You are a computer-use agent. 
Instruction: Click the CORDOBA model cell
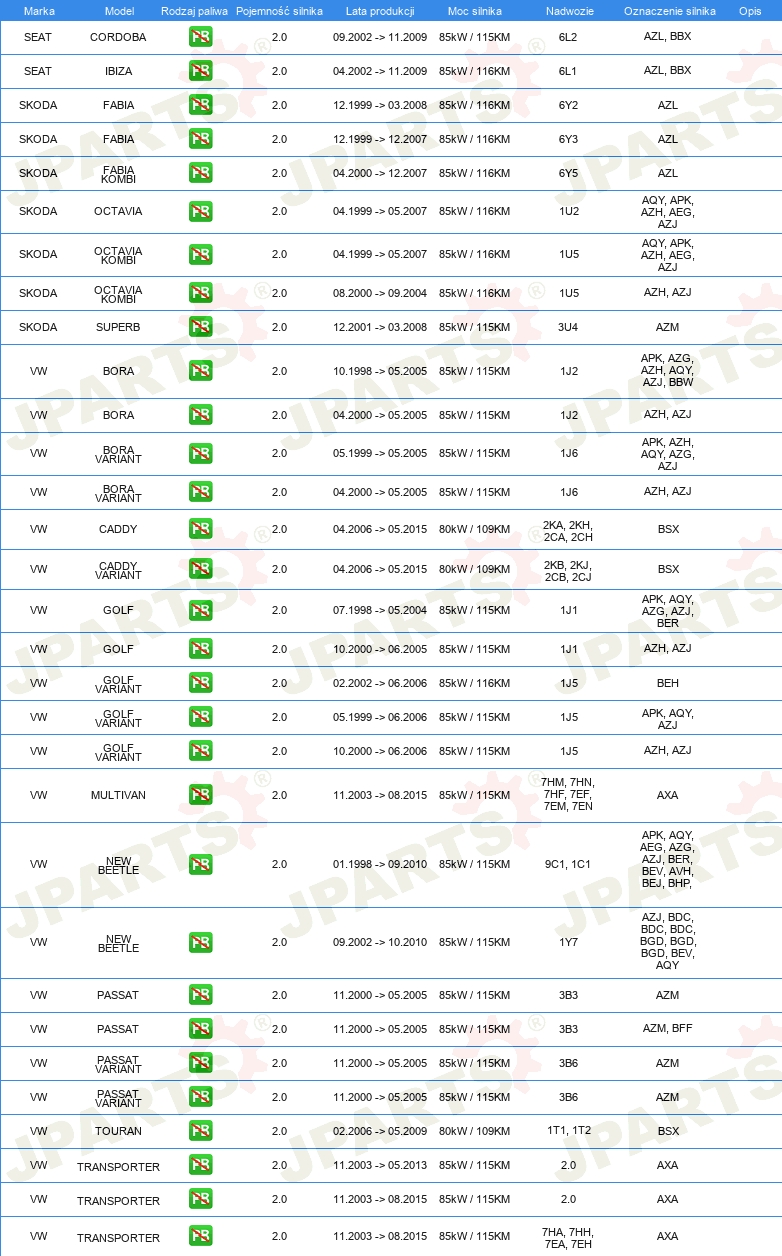[118, 37]
